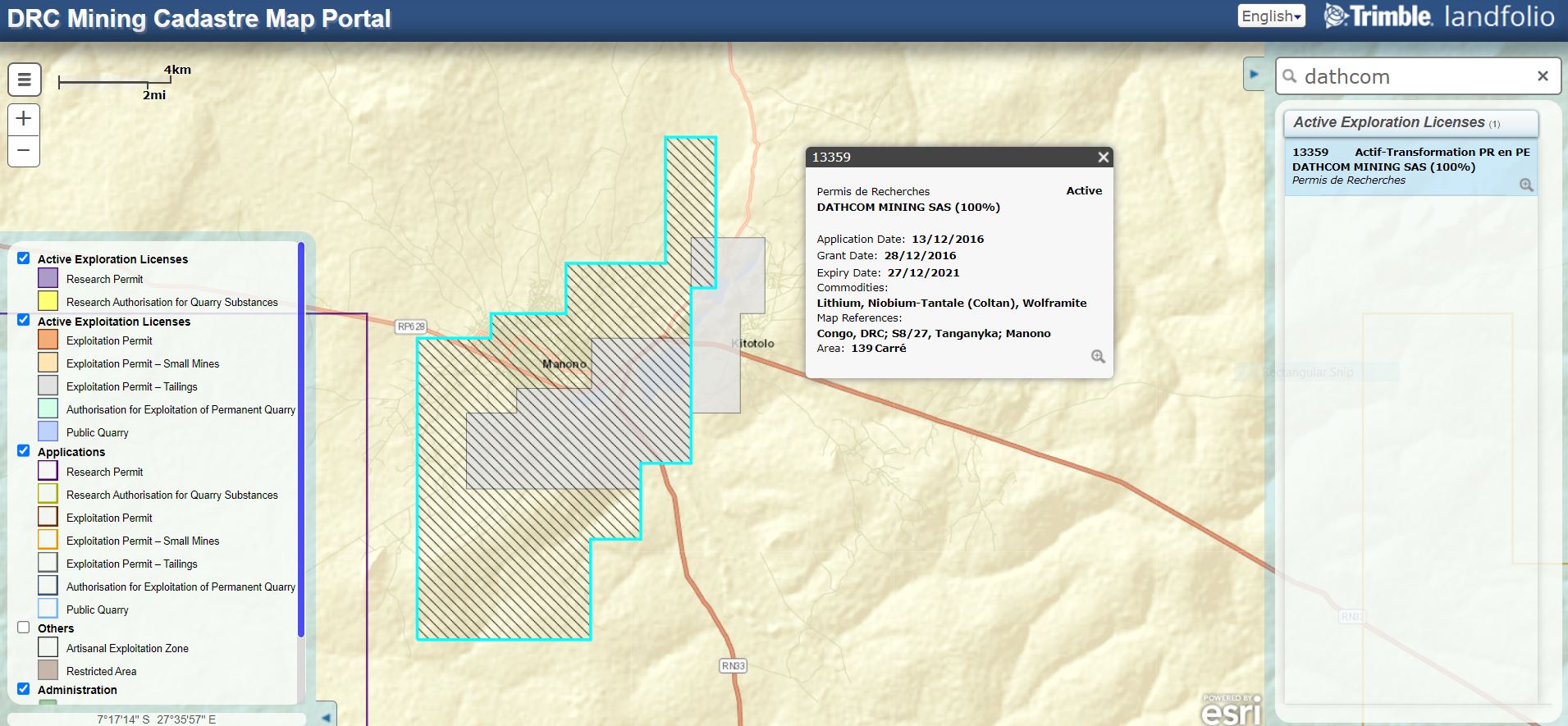Click mint Authorisation for Permanent Quarry swatch
The height and width of the screenshot is (726, 1568).
click(48, 409)
